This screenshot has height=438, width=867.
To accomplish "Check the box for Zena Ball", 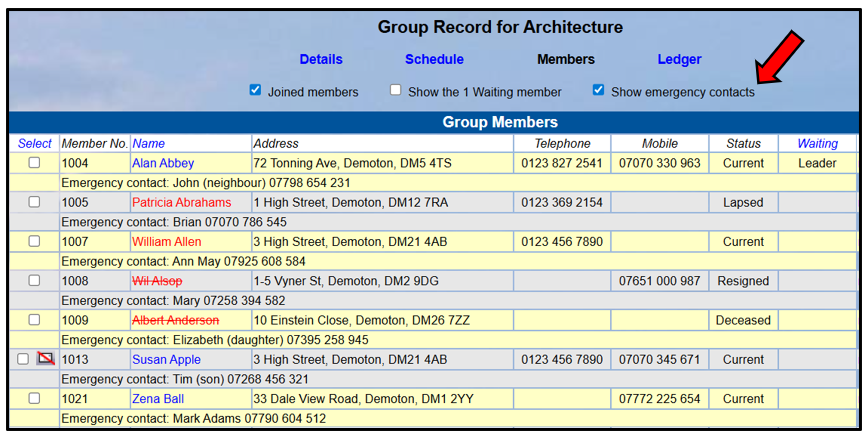I will 34,398.
